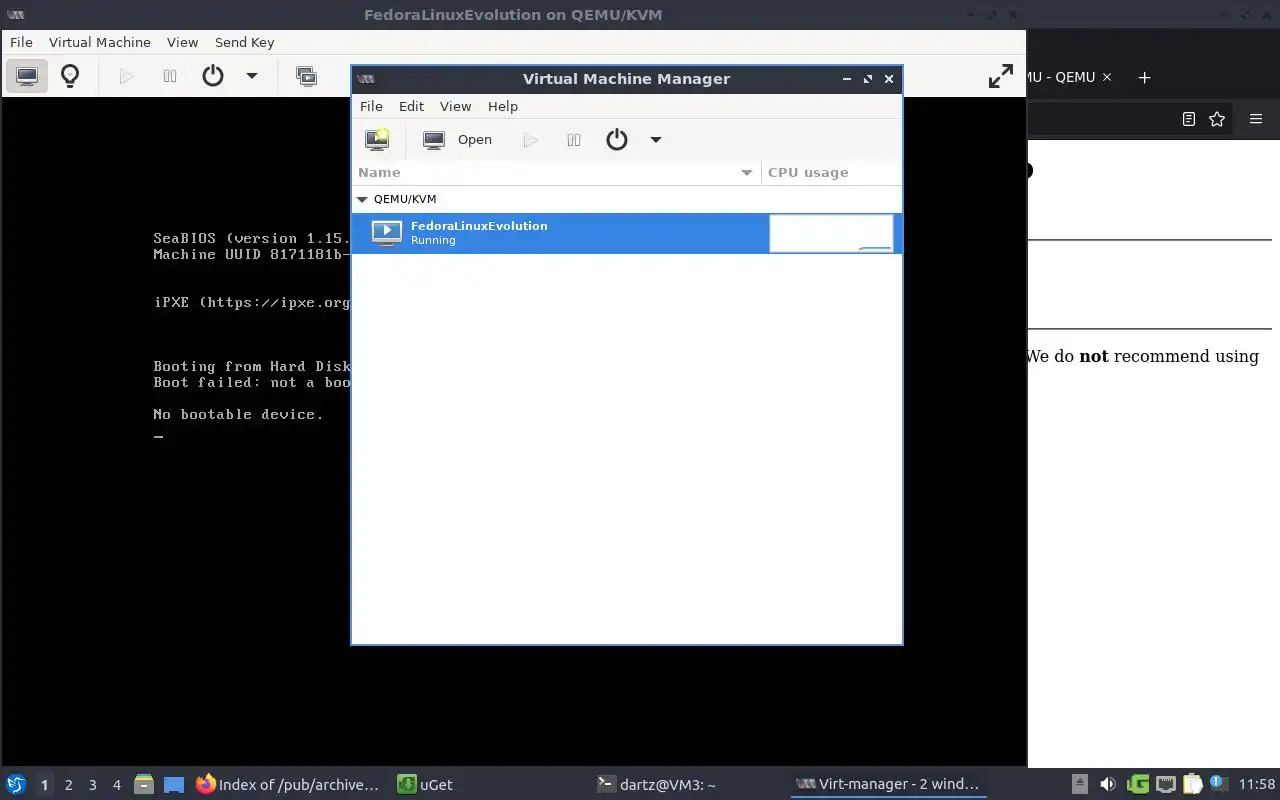Click the CPU usage column header
1280x800 pixels.
[x=831, y=172]
